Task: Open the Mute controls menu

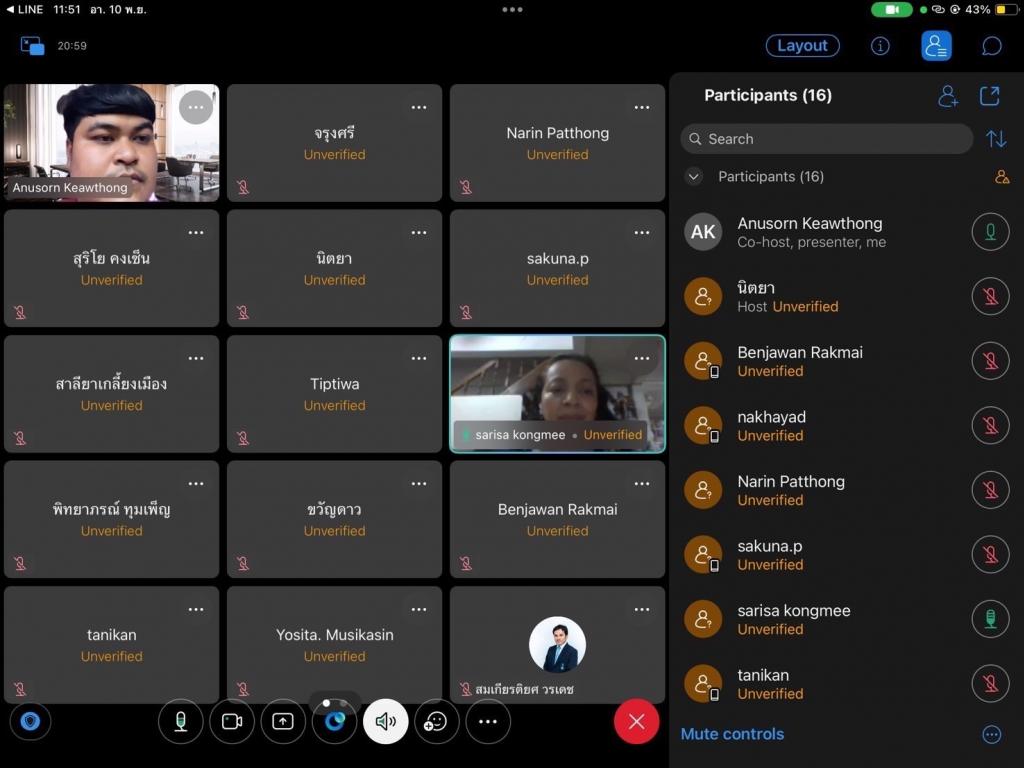Action: coord(732,734)
